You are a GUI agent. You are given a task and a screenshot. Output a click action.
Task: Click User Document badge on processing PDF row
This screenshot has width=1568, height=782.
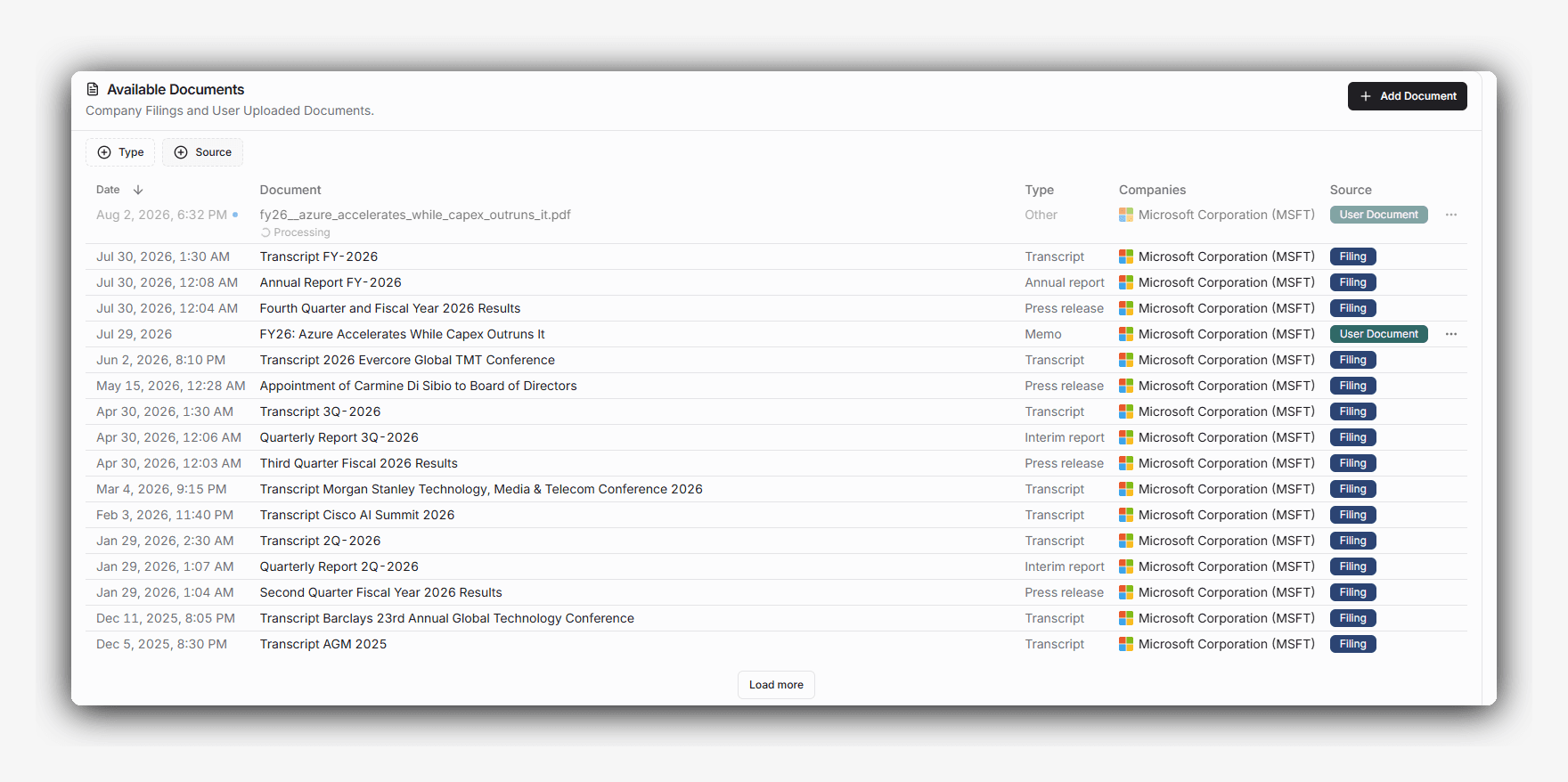coord(1378,215)
